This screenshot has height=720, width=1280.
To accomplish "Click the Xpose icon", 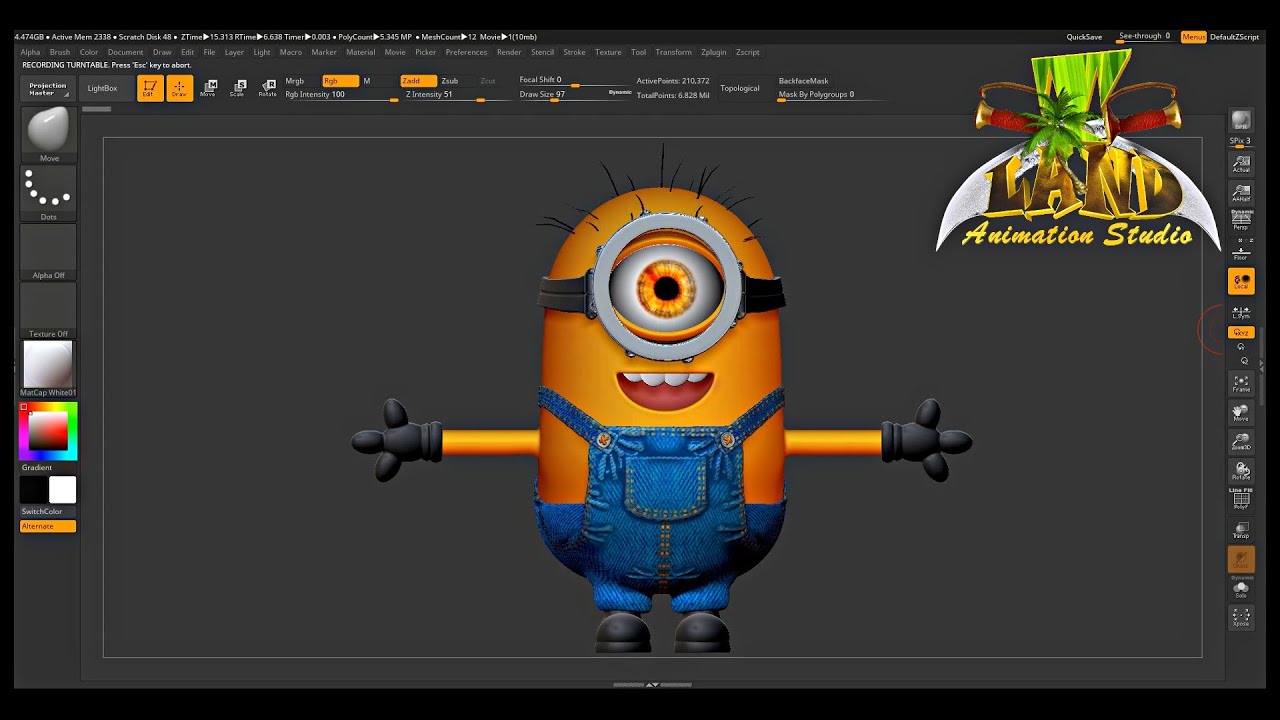I will [x=1241, y=618].
